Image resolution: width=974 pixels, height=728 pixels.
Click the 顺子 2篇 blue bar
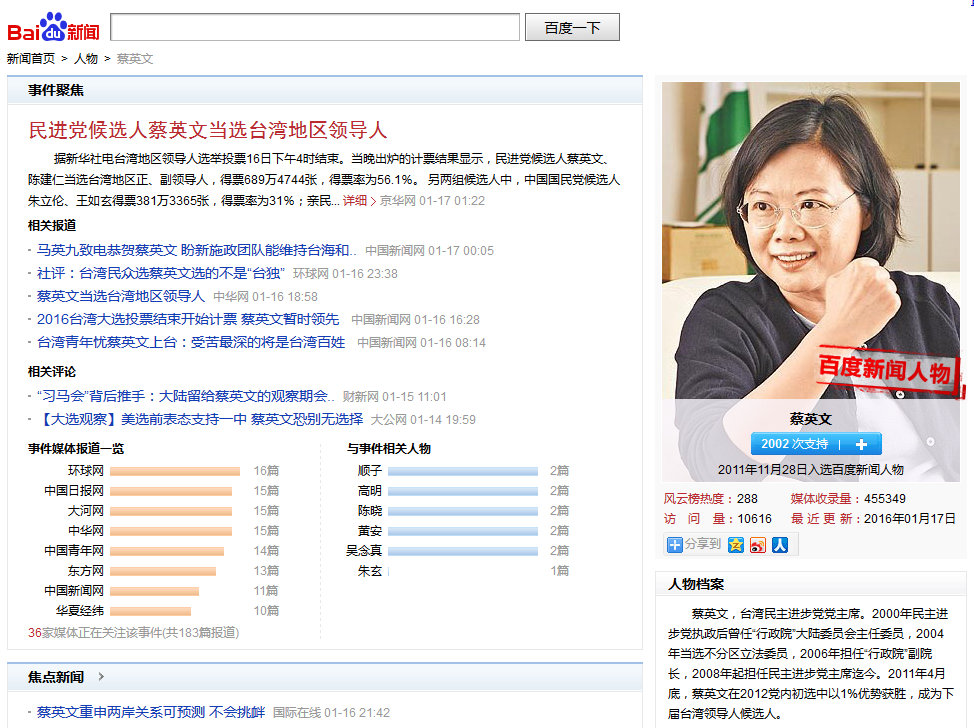click(x=463, y=471)
